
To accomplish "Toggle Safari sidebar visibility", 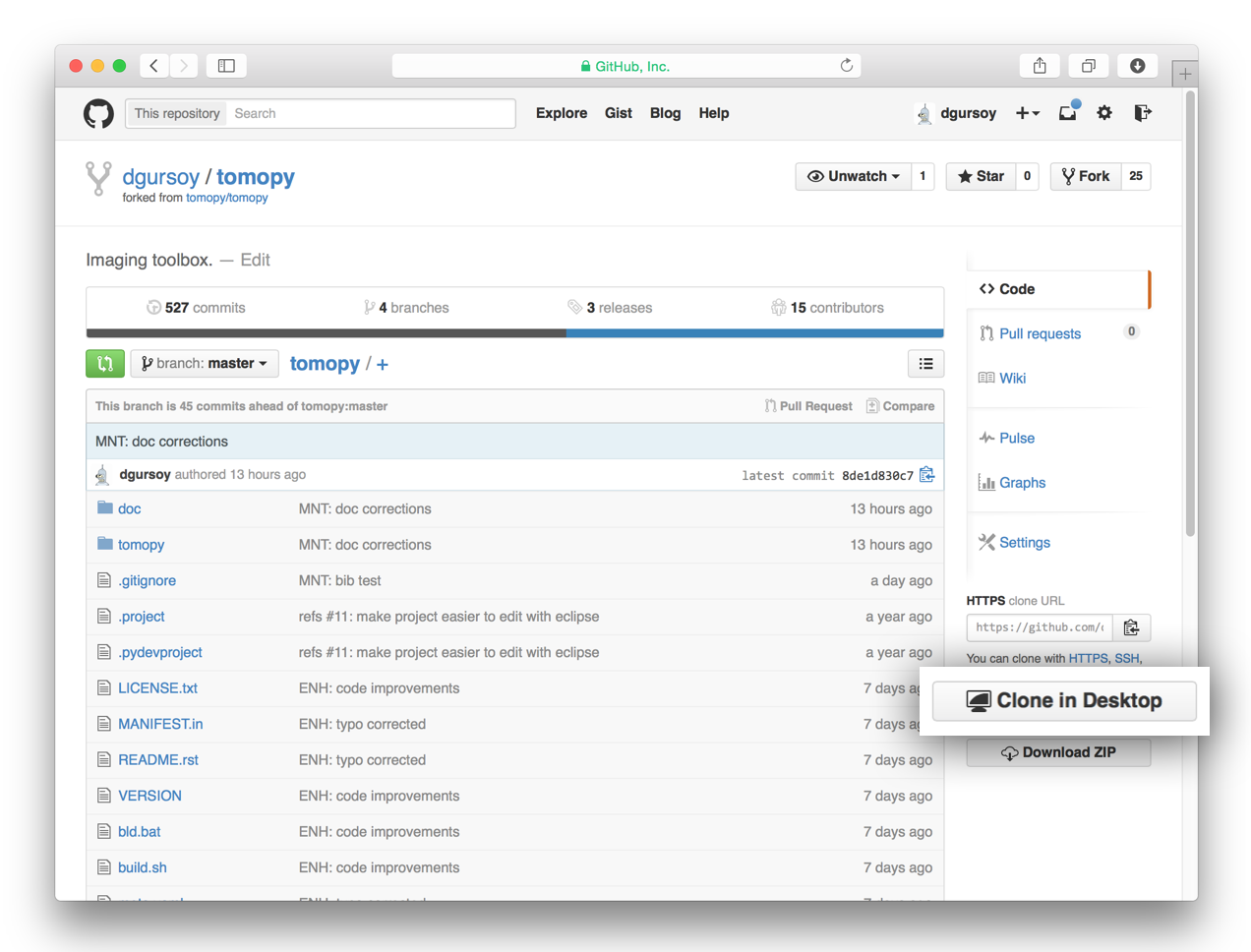I will (x=226, y=66).
